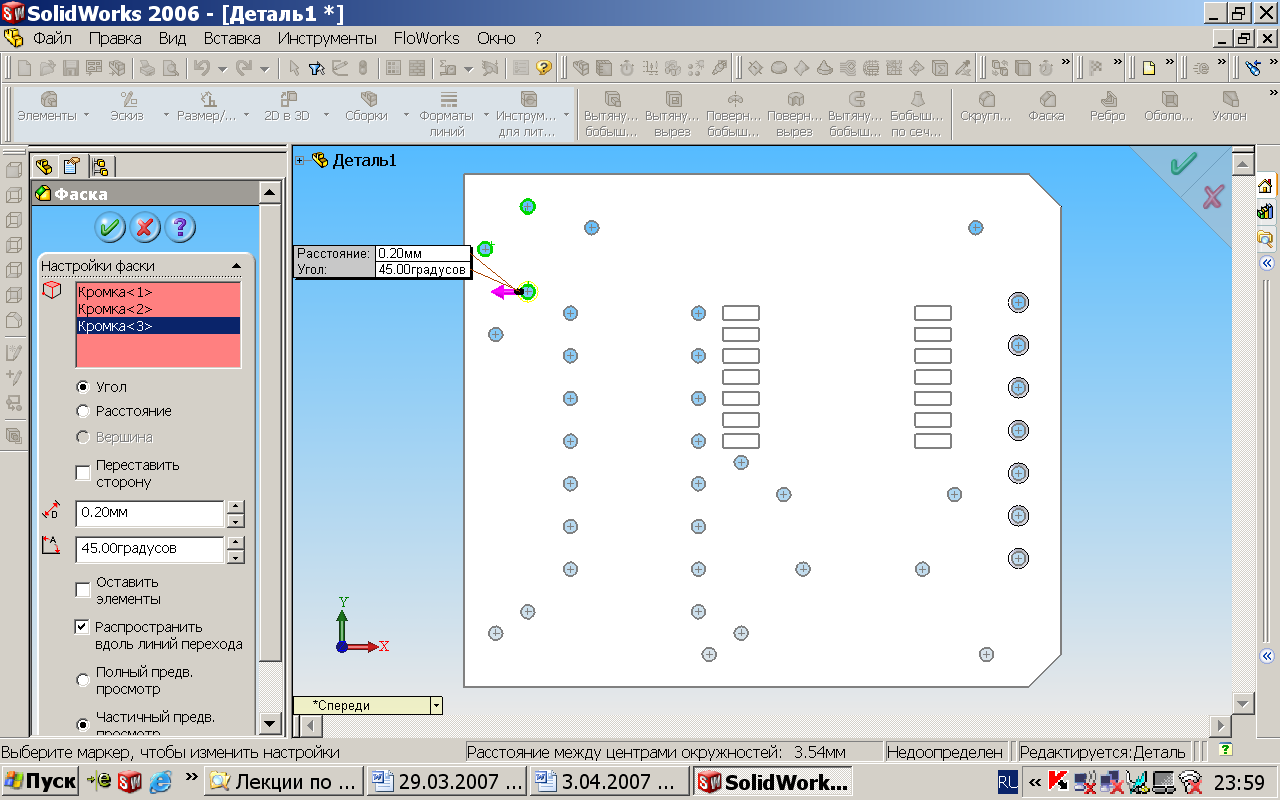Decrease the chamfer angle with down spinner

[x=236, y=556]
